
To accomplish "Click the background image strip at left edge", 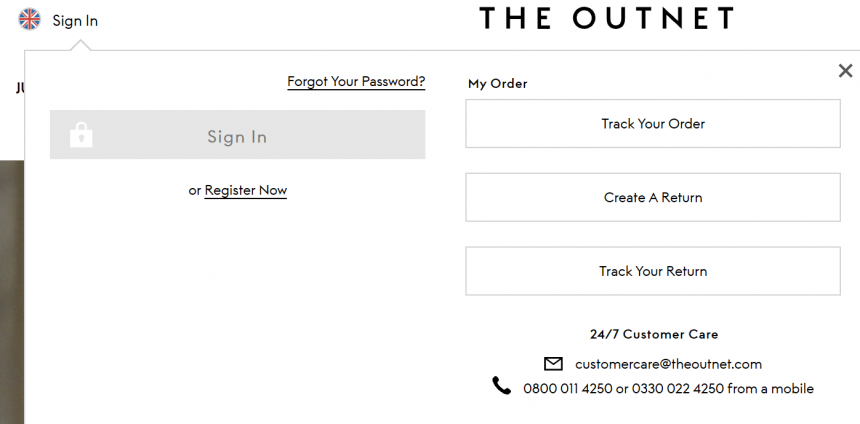I will (12, 292).
